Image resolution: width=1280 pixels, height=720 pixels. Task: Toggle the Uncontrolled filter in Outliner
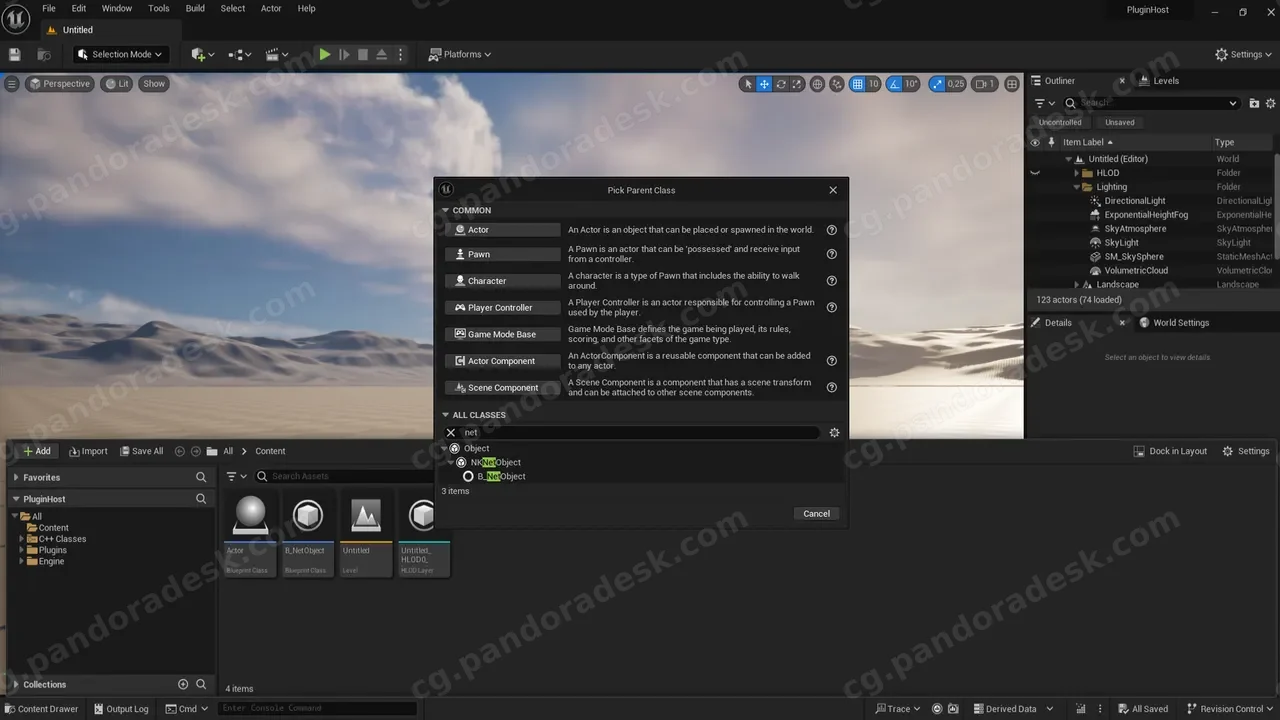click(x=1060, y=122)
